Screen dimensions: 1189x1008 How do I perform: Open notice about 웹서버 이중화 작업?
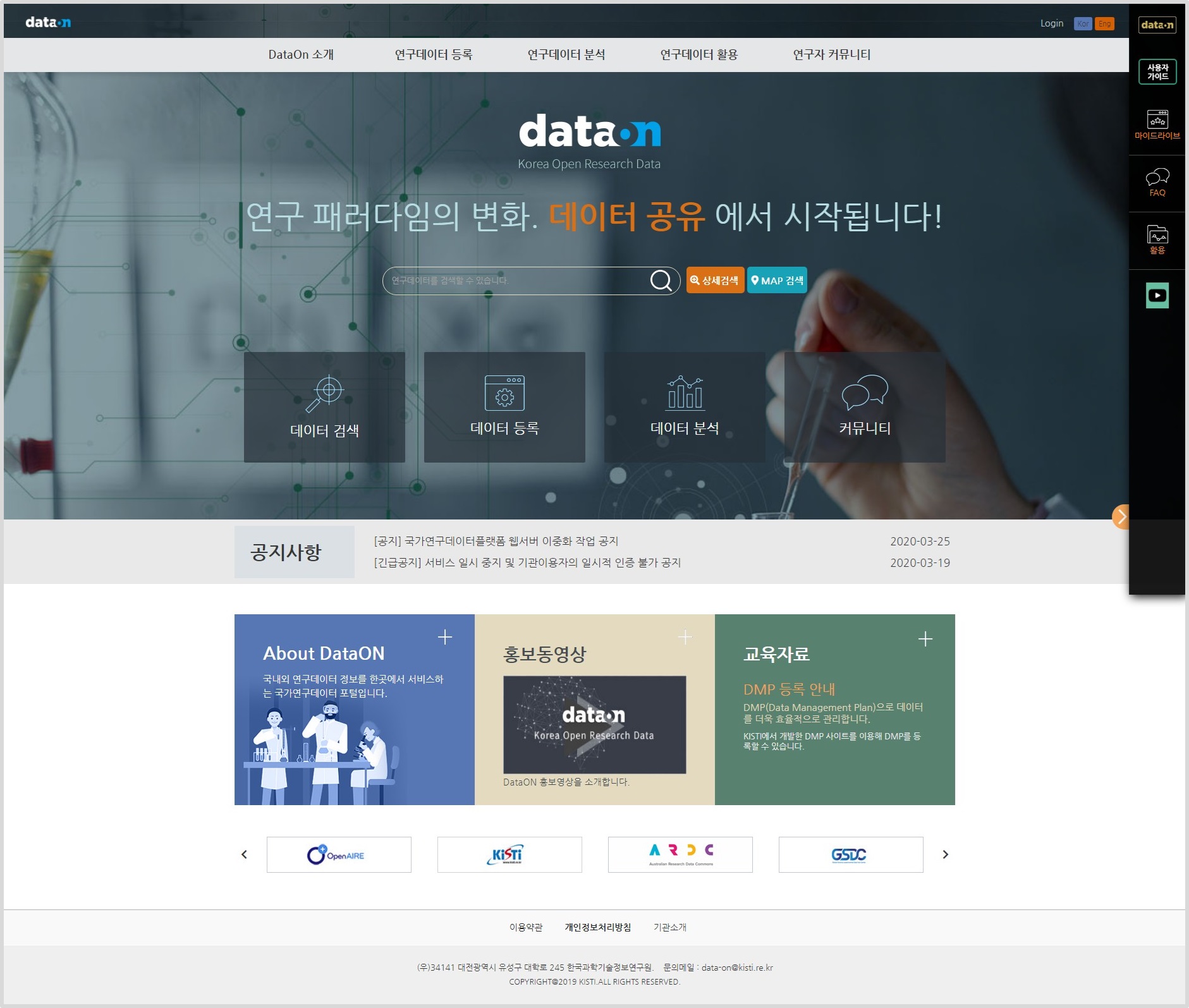pyautogui.click(x=496, y=542)
